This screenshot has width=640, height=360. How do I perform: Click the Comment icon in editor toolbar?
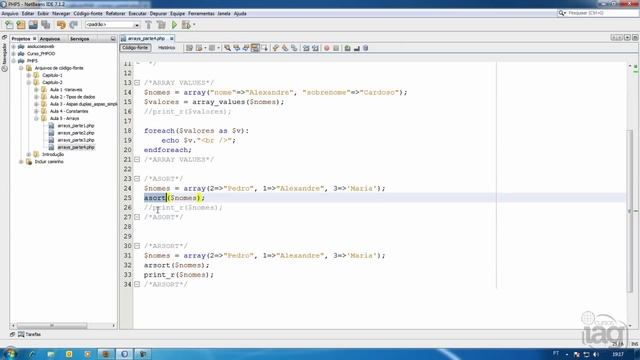[347, 48]
